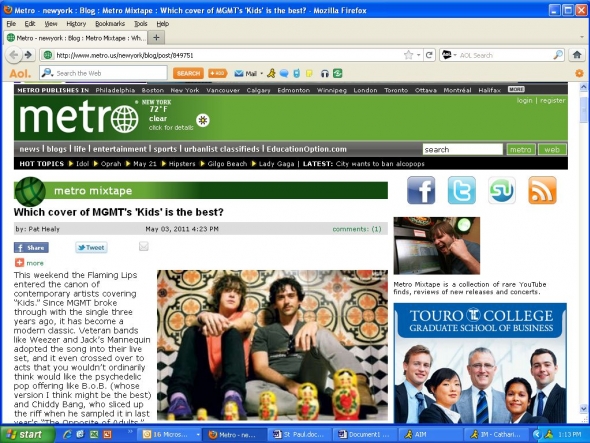Open the Bookmarks menu
The image size is (590, 443).
(110, 24)
